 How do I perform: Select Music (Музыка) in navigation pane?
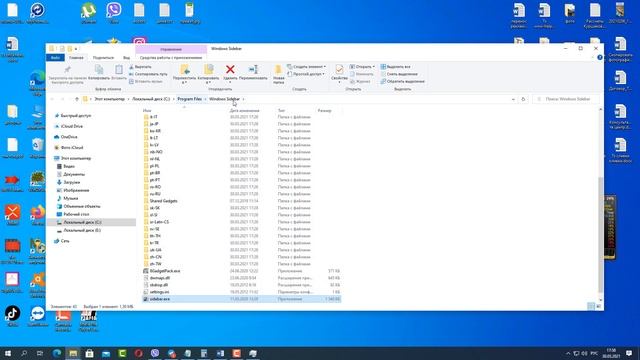coord(70,198)
